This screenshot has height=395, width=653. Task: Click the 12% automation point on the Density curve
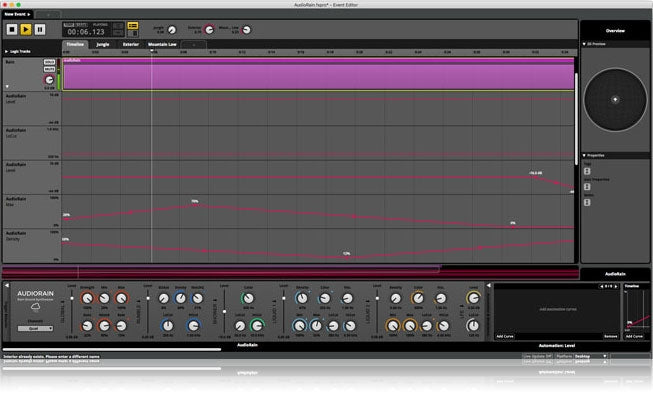pyautogui.click(x=346, y=258)
